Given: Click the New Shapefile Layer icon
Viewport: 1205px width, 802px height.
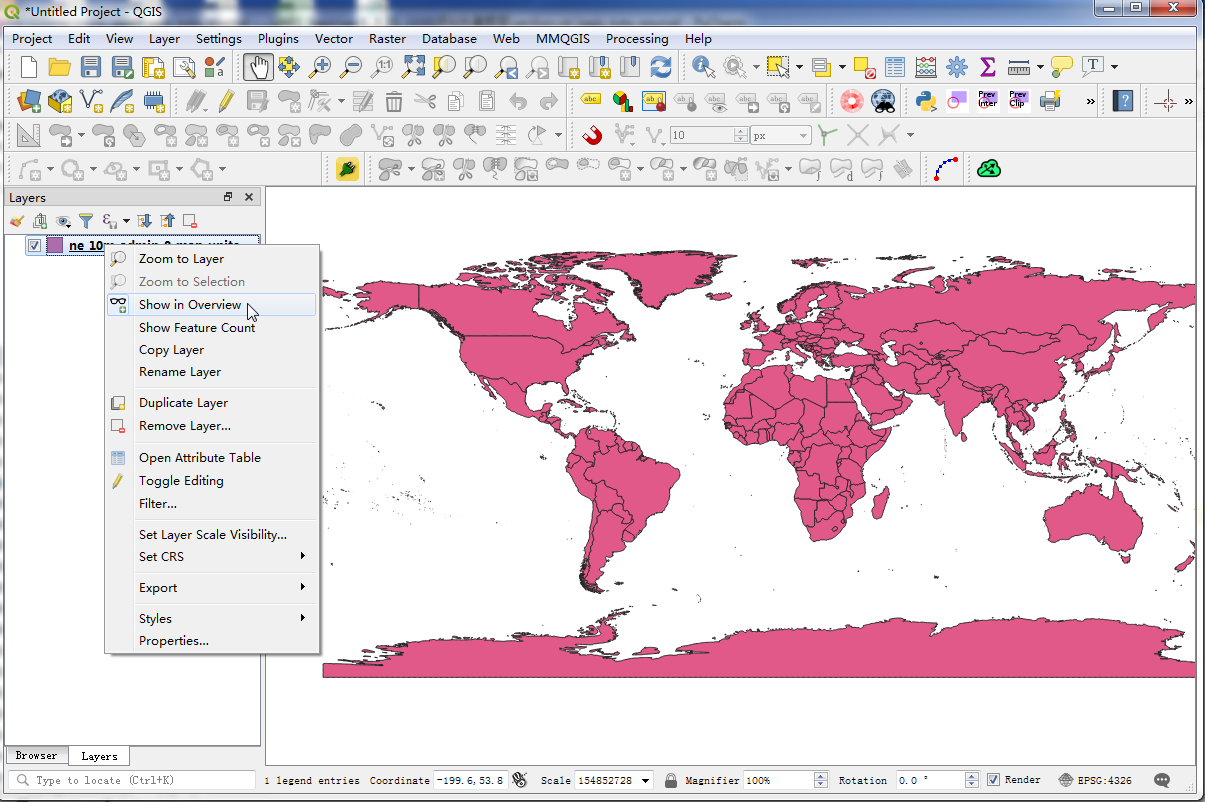Looking at the screenshot, I should click(91, 100).
